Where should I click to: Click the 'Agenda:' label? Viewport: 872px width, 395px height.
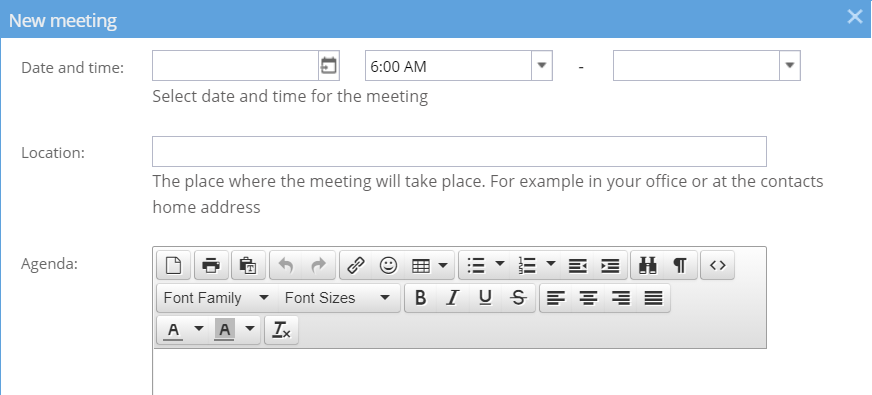(x=49, y=264)
